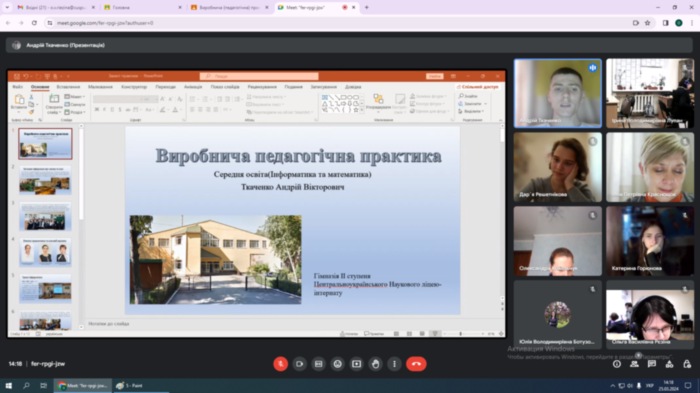
Task: Open the activities panel icon
Action: click(669, 364)
